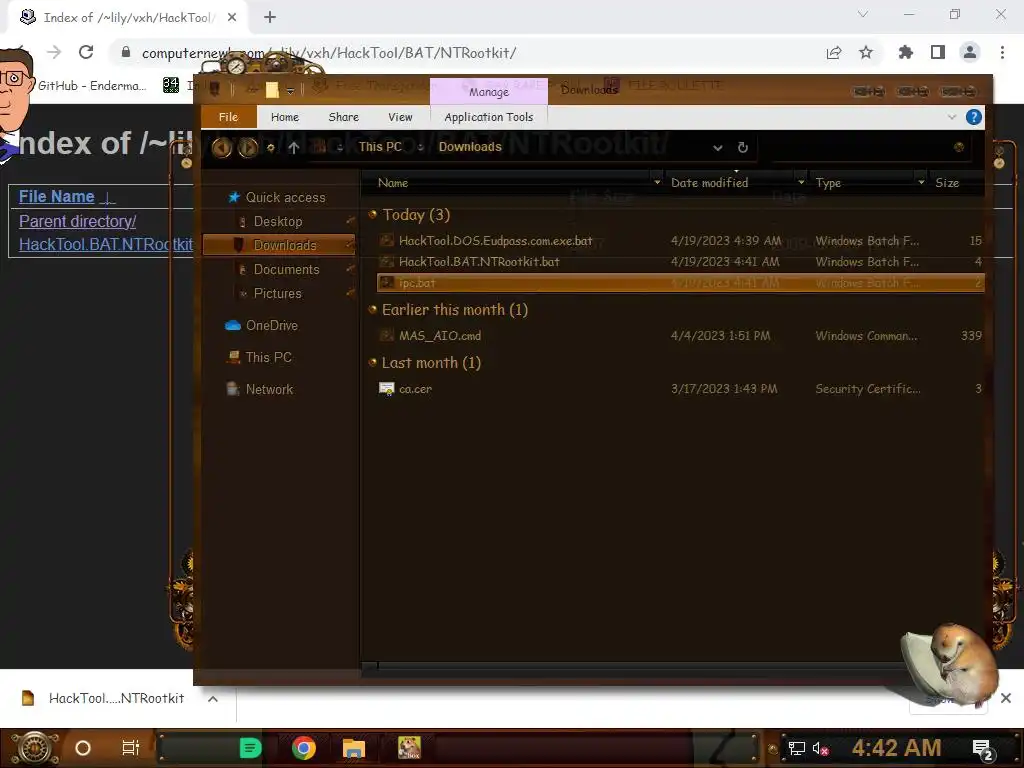Screen dimensions: 1024x768
Task: Select Documents in the navigation pane
Action: click(286, 269)
